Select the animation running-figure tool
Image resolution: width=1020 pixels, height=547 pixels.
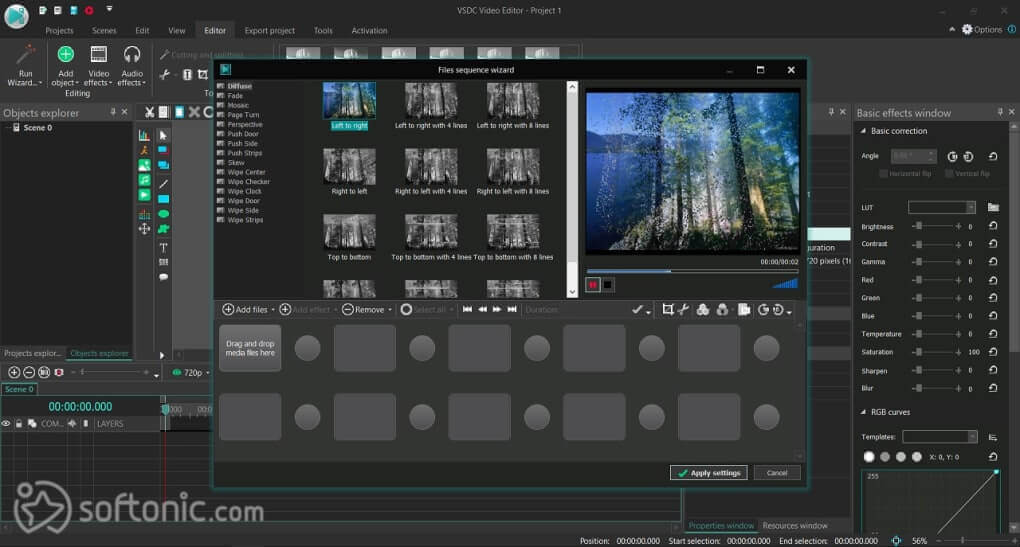click(x=144, y=150)
